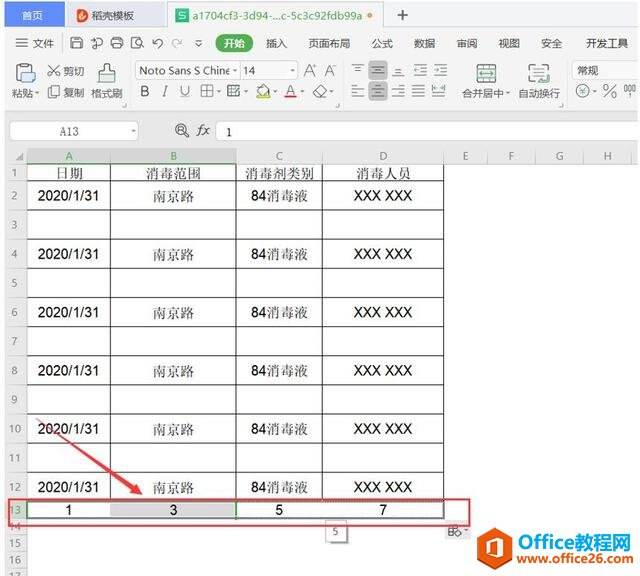Switch to 页面布局 Page Layout tab
This screenshot has width=640, height=576.
coord(329,43)
